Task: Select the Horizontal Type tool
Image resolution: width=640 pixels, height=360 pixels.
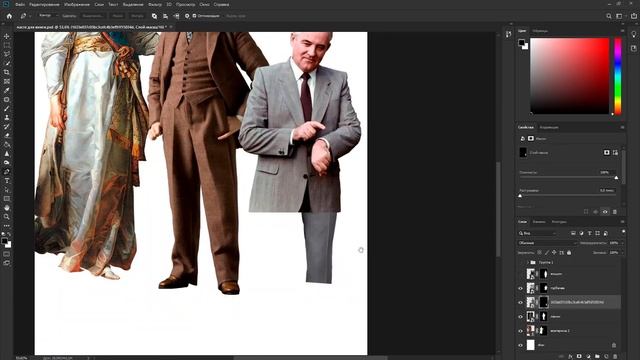Action: coord(7,181)
